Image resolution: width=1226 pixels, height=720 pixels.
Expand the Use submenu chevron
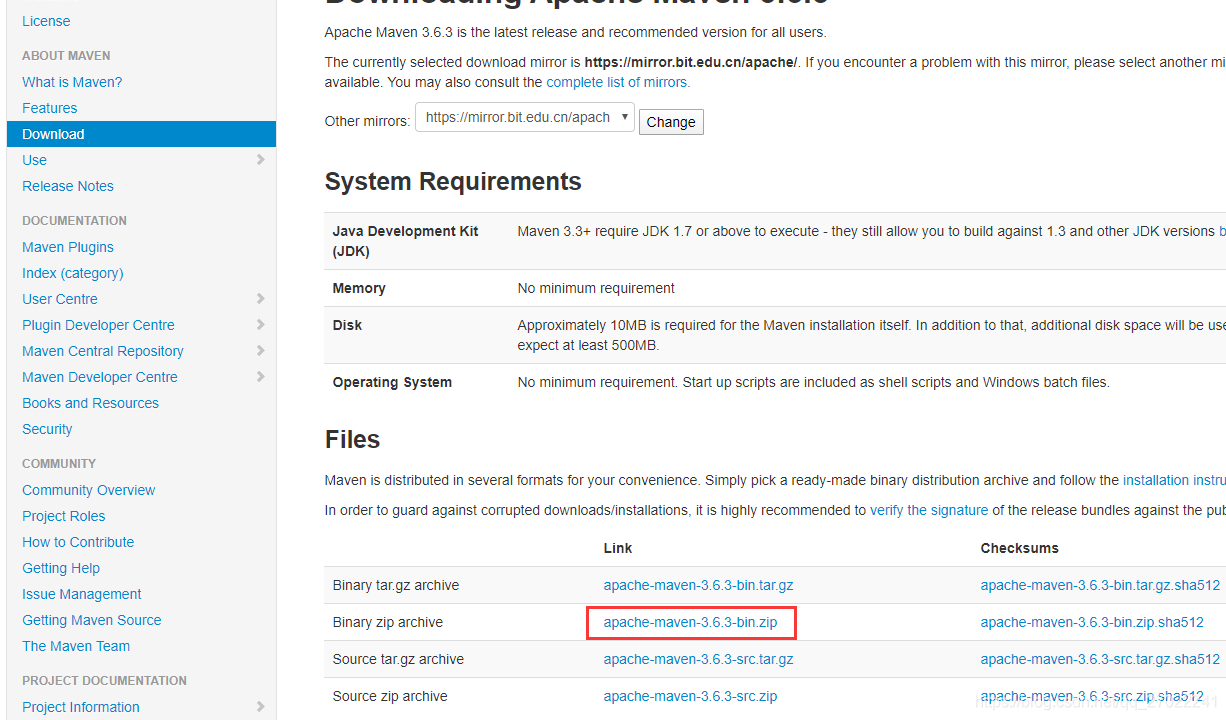[x=261, y=160]
